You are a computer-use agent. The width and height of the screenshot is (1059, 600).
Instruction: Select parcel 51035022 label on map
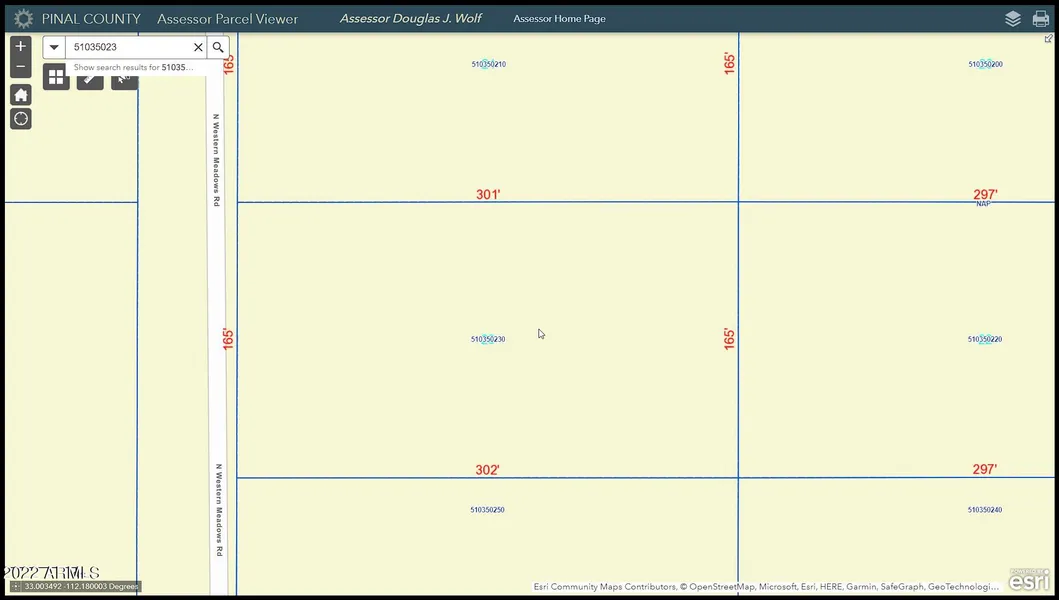pyautogui.click(x=984, y=339)
